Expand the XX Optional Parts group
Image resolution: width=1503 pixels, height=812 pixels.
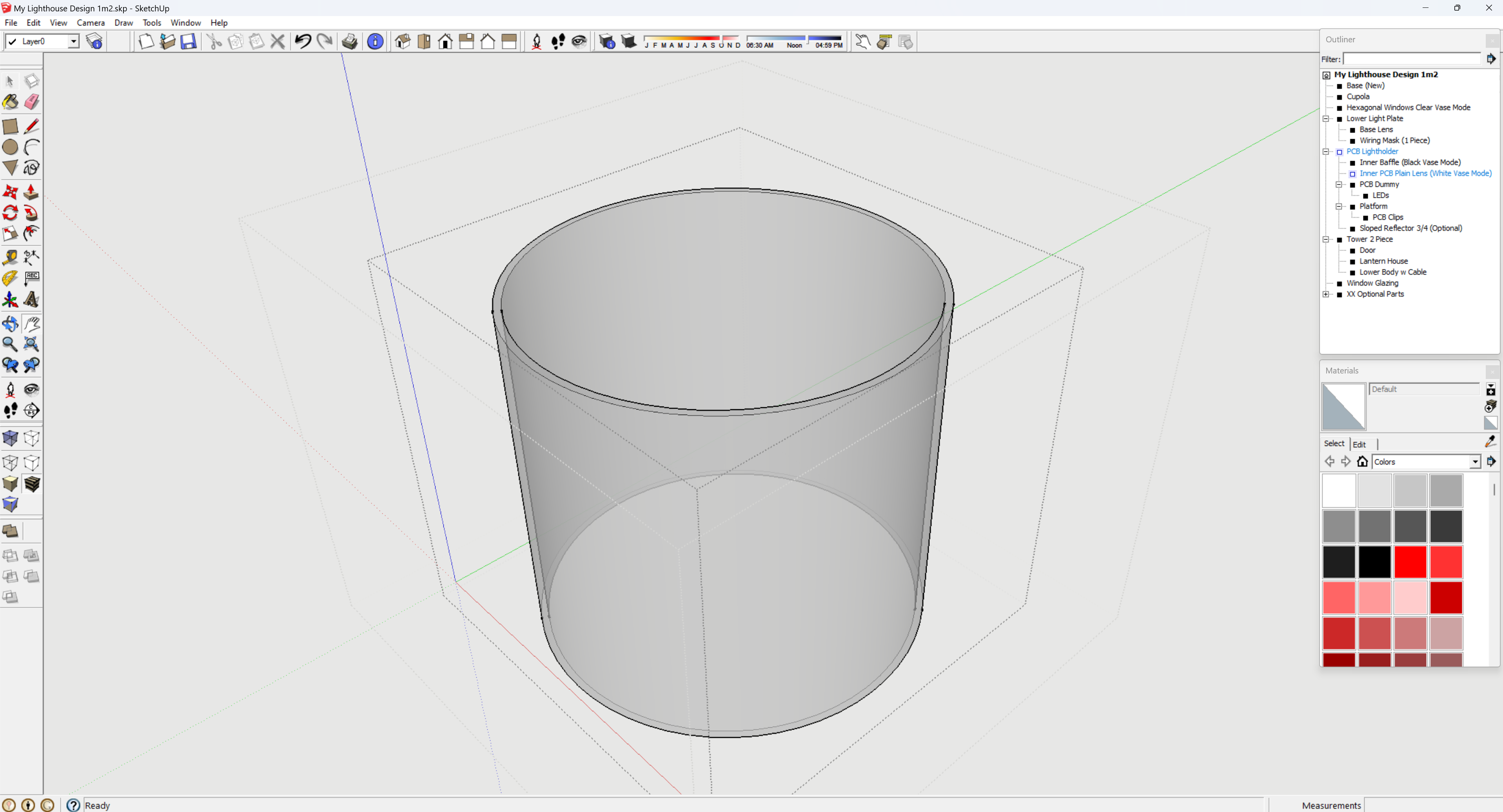tap(1326, 294)
